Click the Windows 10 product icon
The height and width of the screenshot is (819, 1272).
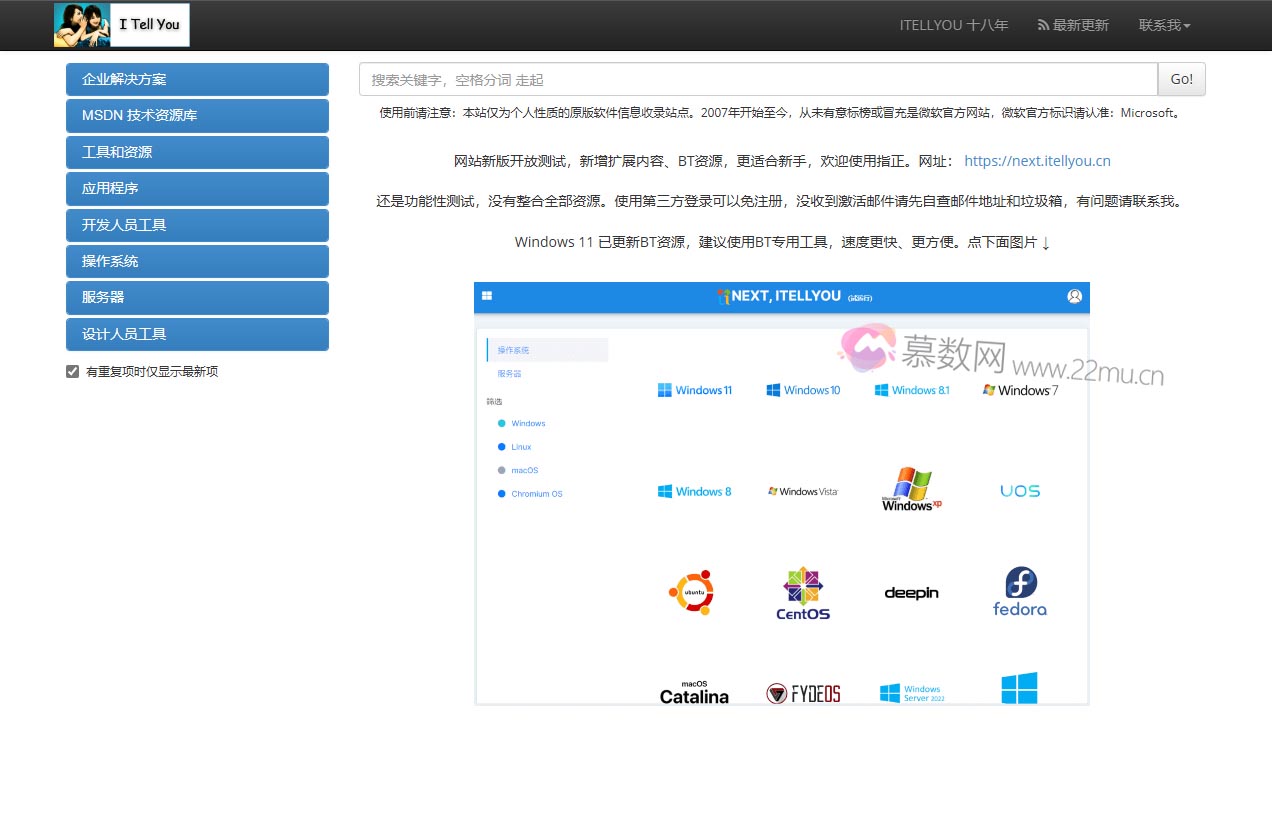pyautogui.click(x=772, y=390)
